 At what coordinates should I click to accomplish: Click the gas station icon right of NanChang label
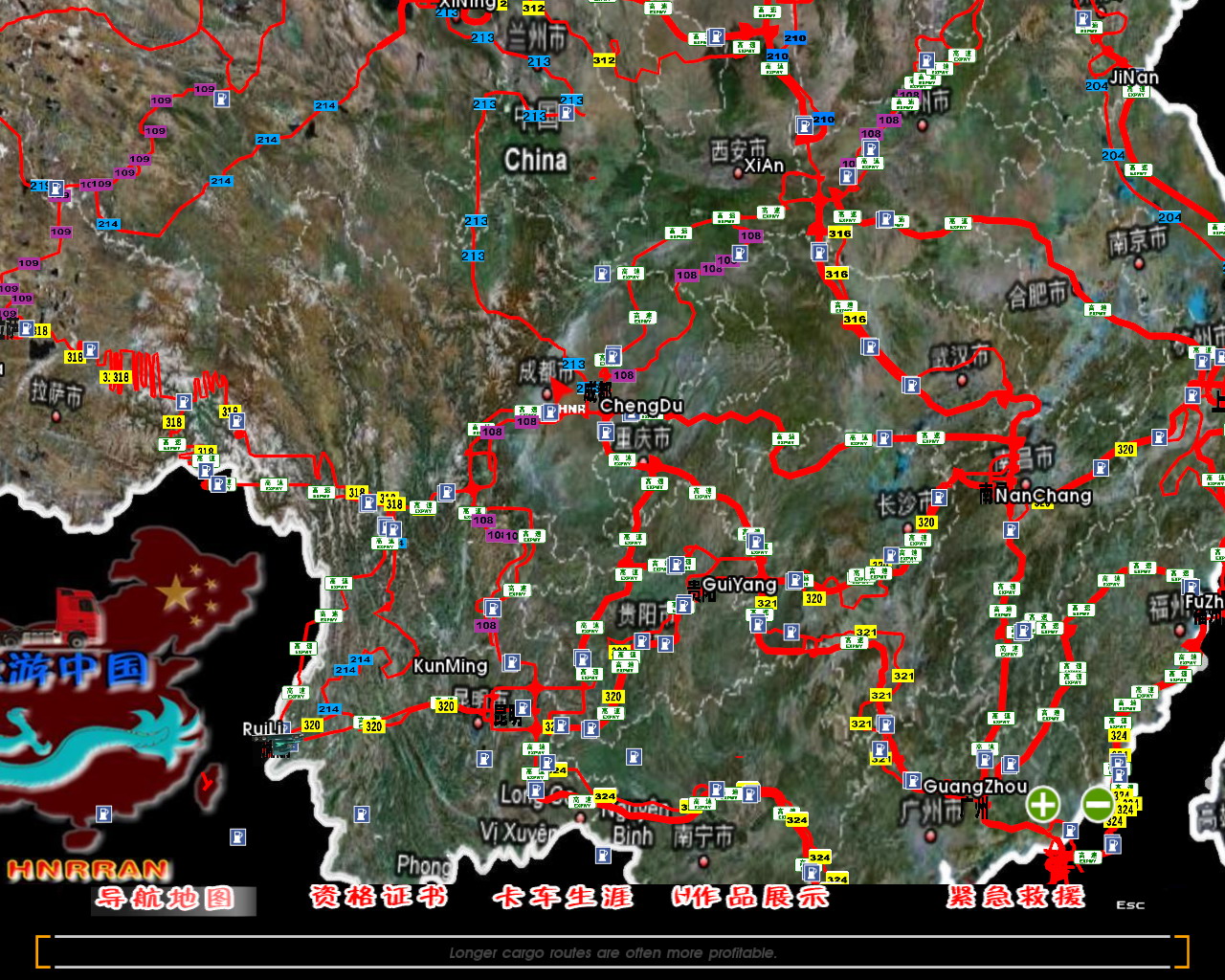click(x=1102, y=468)
